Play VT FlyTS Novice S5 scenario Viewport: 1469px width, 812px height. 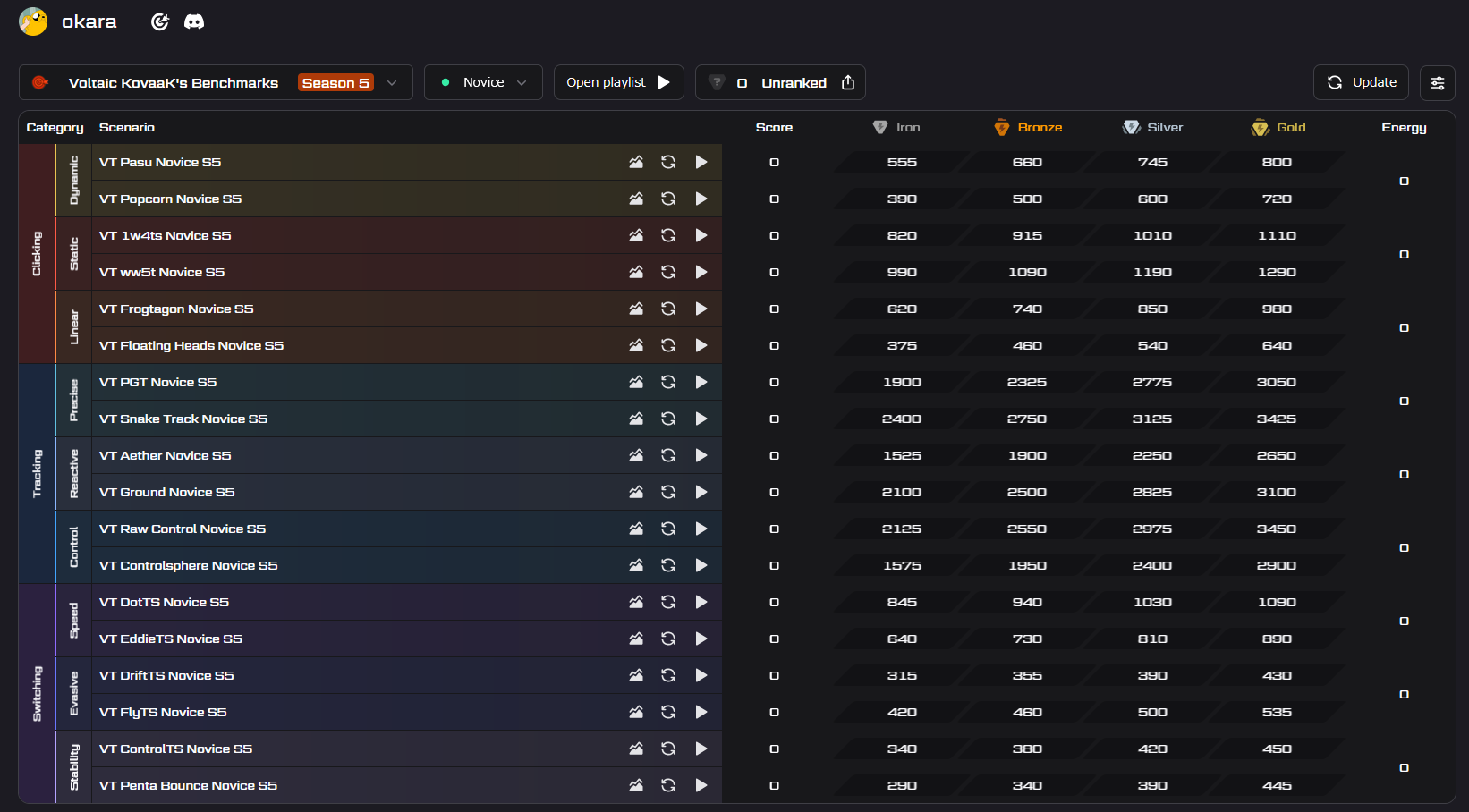point(701,712)
